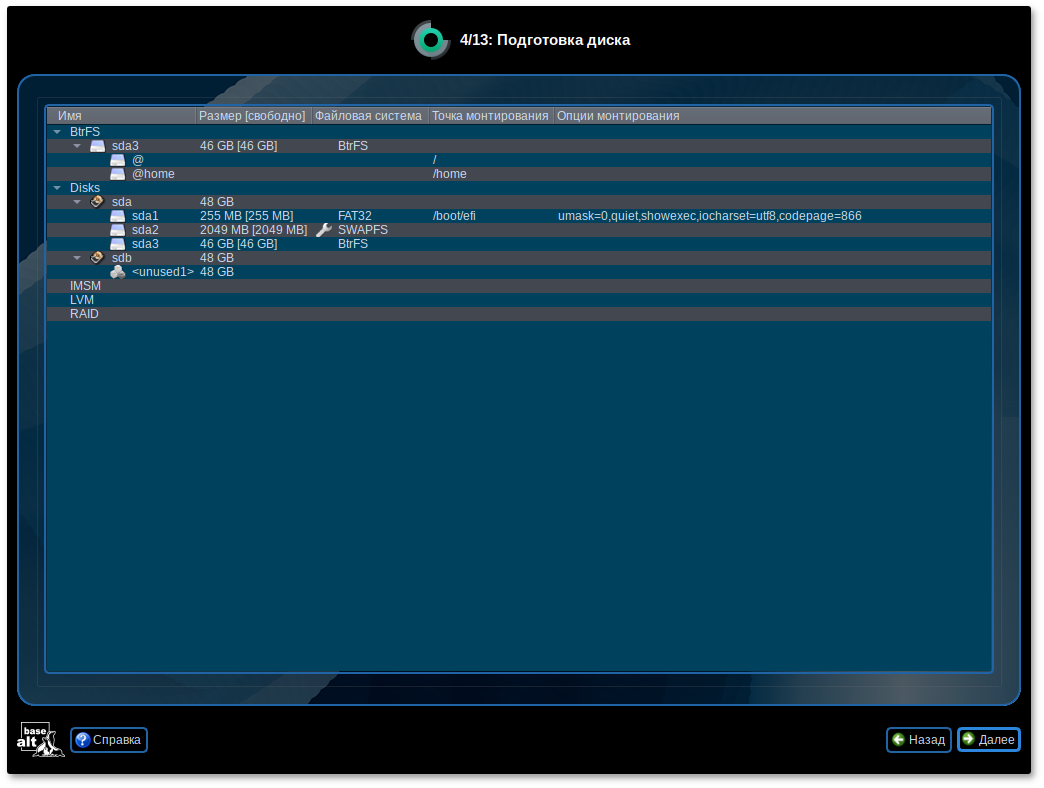Image resolution: width=1044 pixels, height=788 pixels.
Task: Collapse the sdb disk expander arrow
Action: [77, 257]
